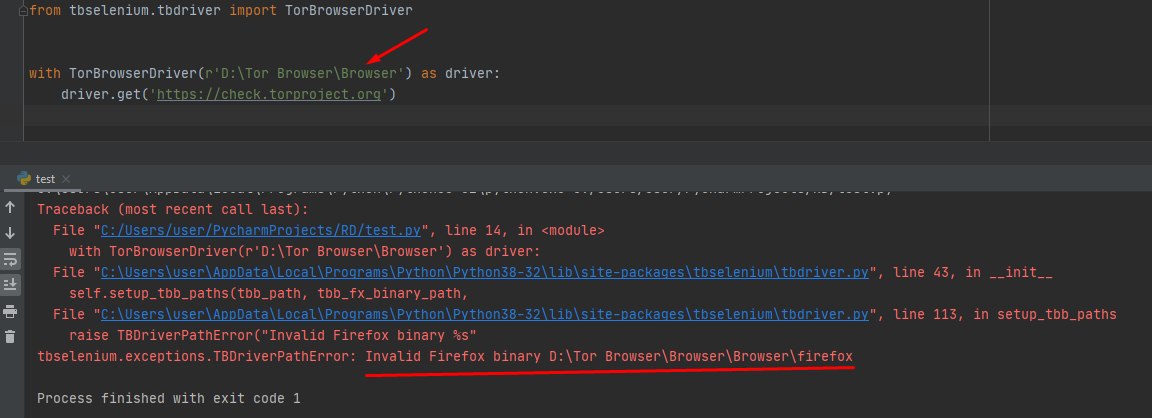Click the https://check.torproject.org URL in code
Image resolution: width=1152 pixels, height=418 pixels.
[269, 94]
